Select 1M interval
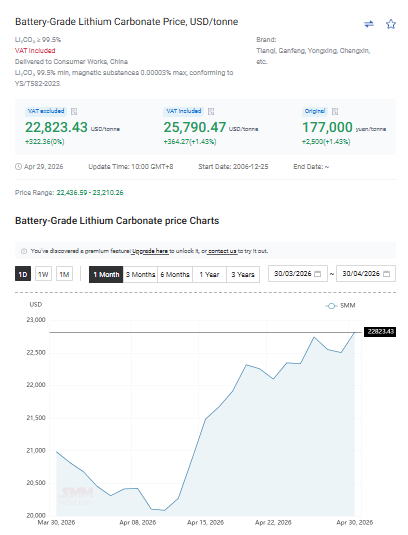 [x=64, y=274]
